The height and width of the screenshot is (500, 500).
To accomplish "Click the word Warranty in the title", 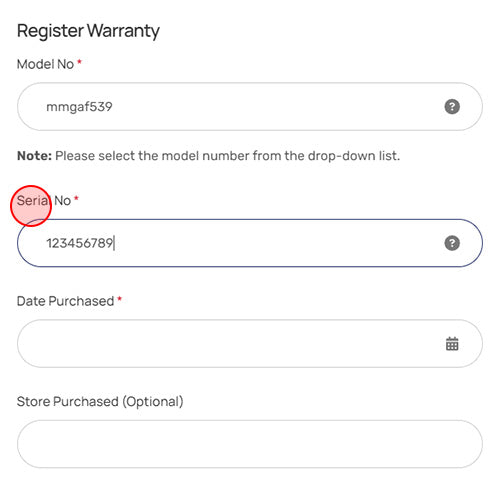I will [x=124, y=31].
